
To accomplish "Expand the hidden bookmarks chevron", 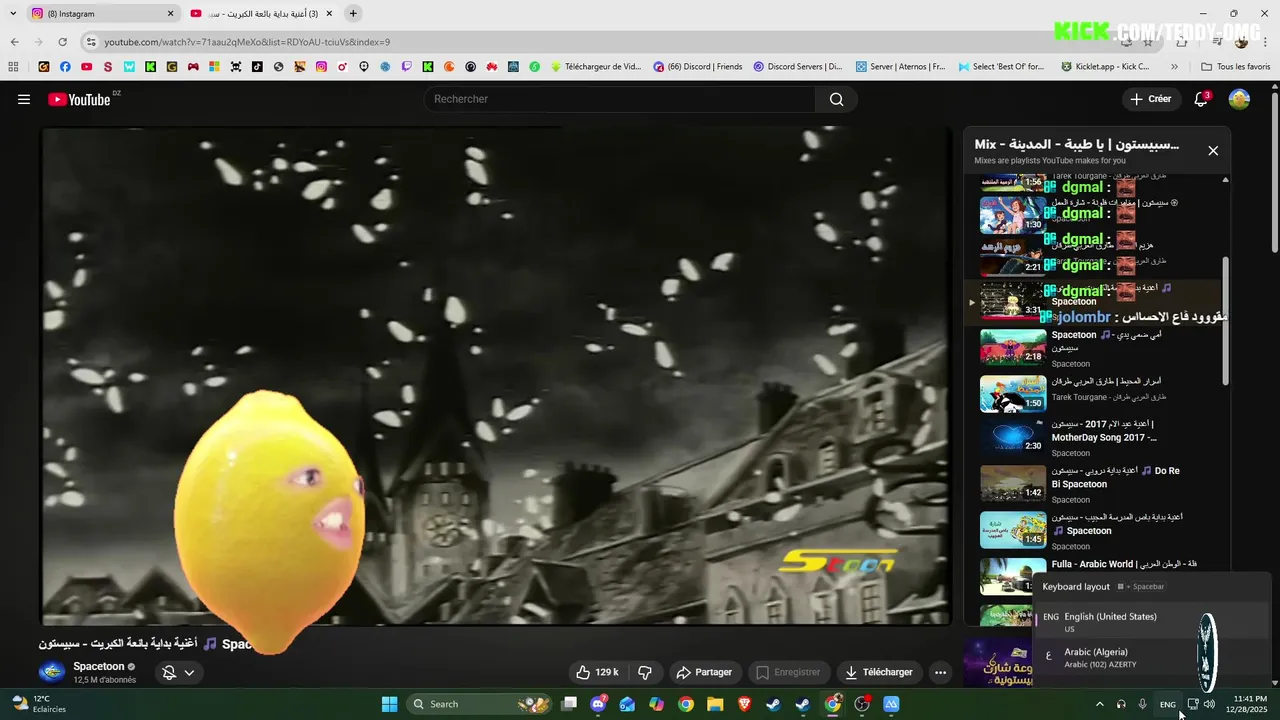I will [1174, 67].
